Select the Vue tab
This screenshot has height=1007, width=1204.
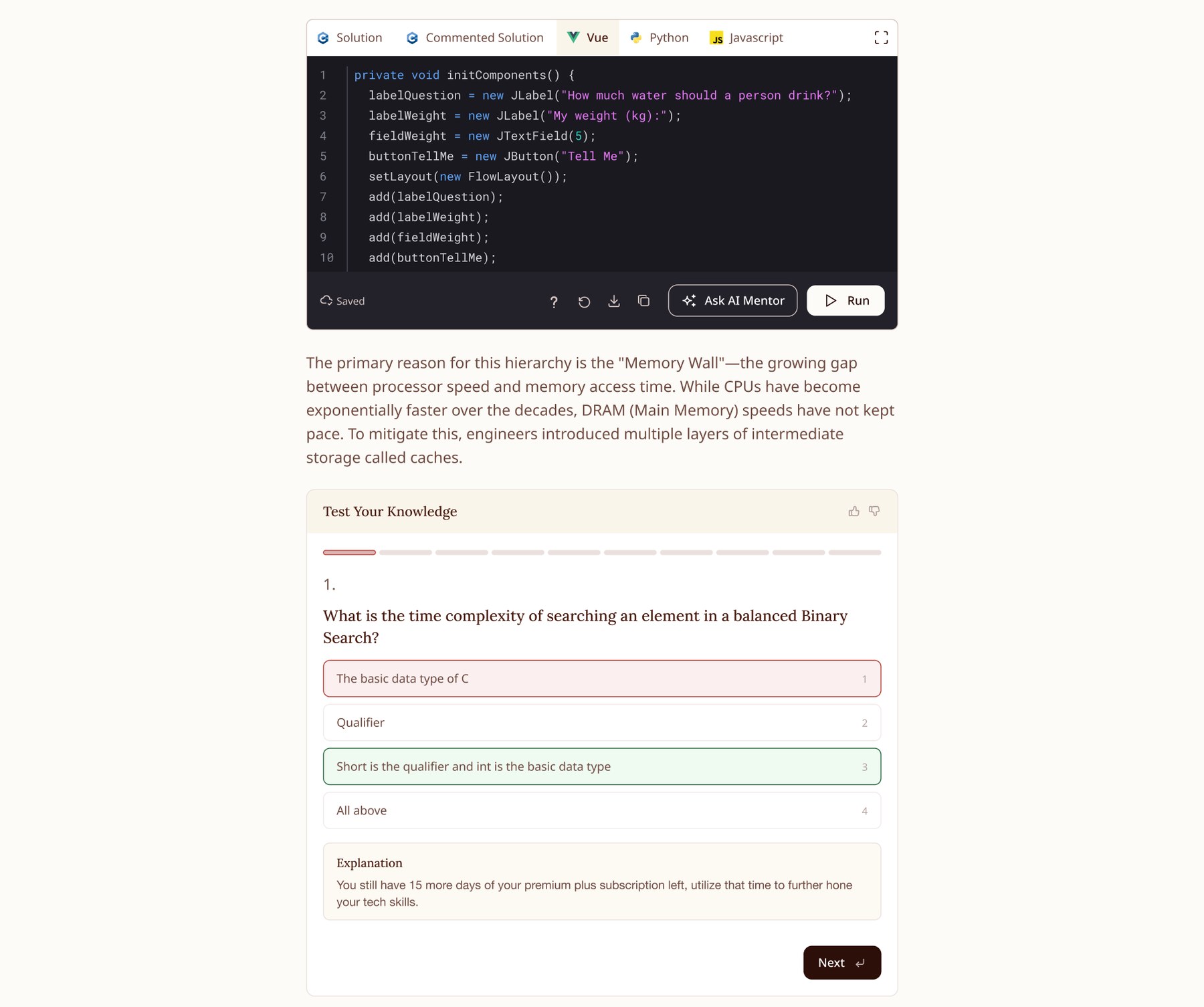pos(588,38)
